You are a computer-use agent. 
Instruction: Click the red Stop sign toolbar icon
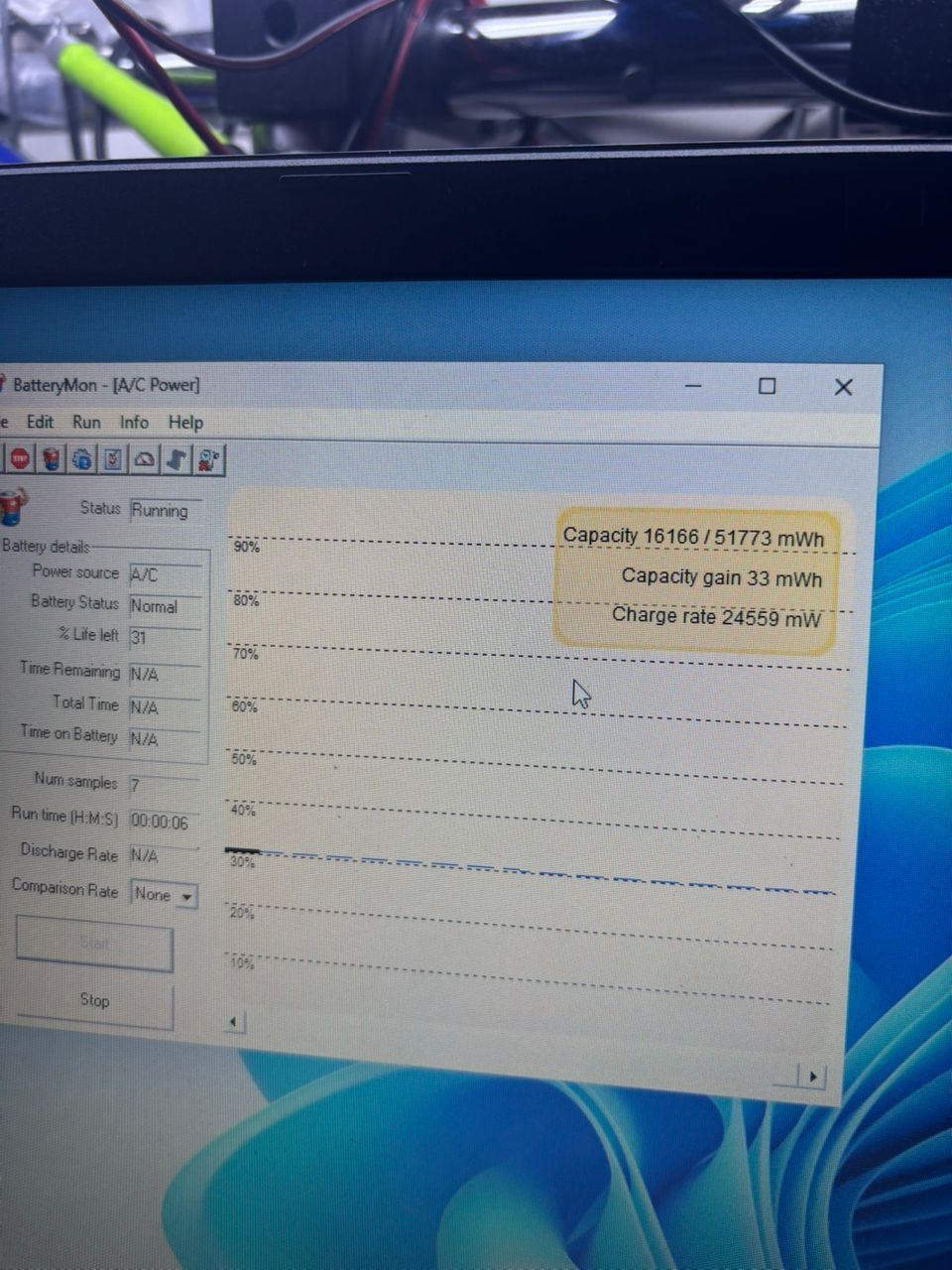[20, 458]
